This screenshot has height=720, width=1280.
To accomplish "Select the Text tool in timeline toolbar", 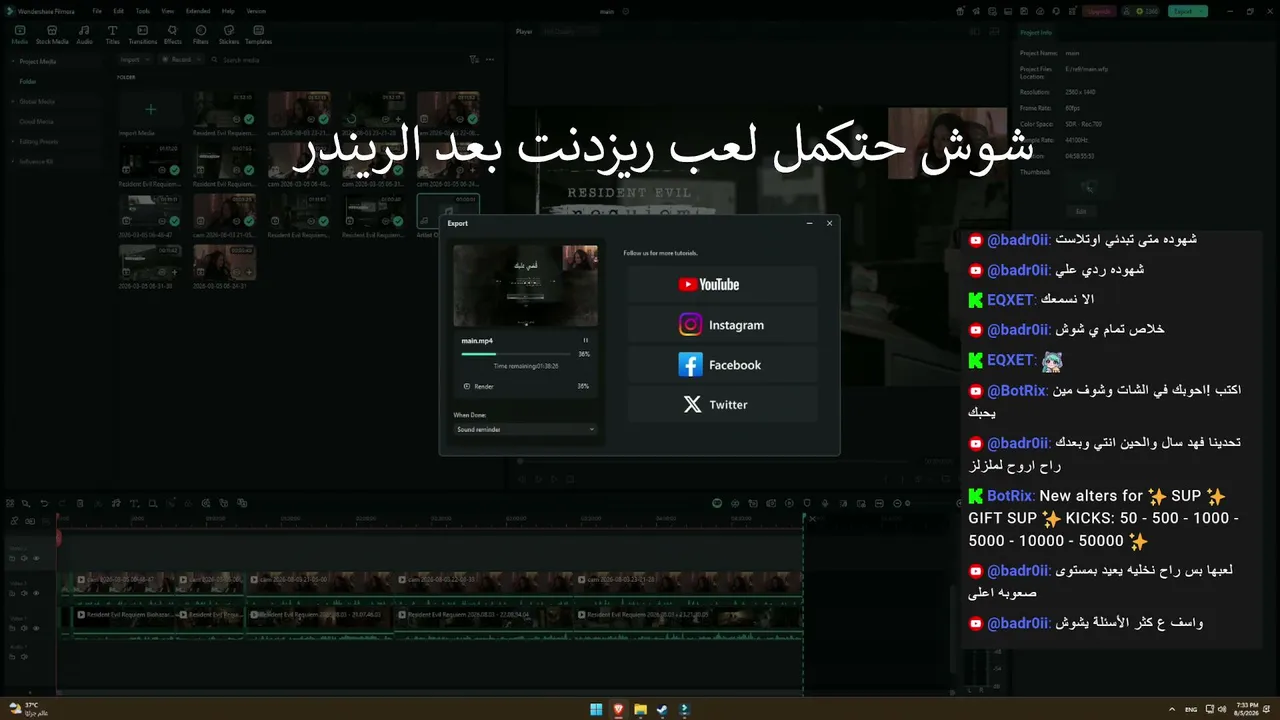I will (x=134, y=503).
